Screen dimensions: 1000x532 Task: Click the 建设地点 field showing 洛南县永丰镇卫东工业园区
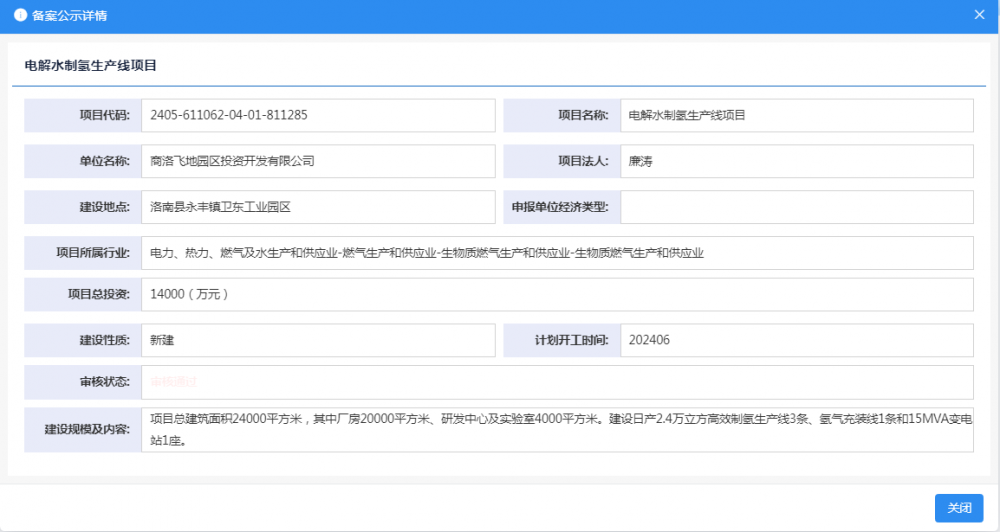click(318, 207)
